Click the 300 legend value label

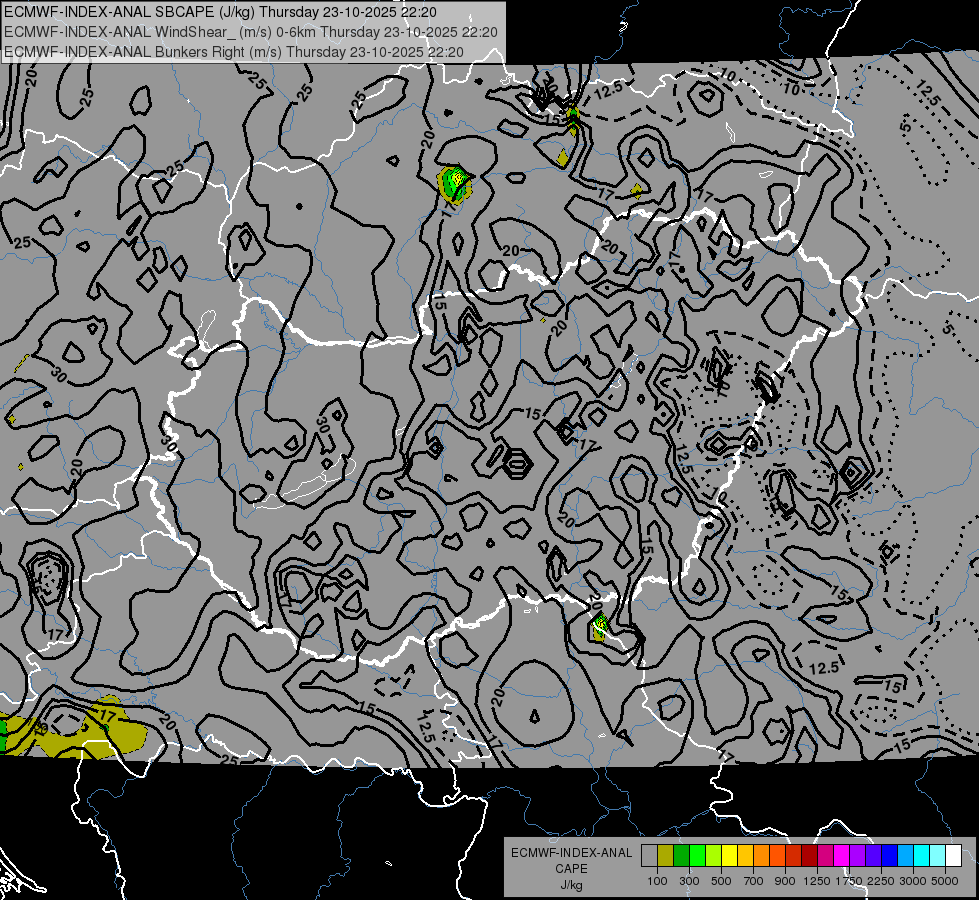pos(689,881)
